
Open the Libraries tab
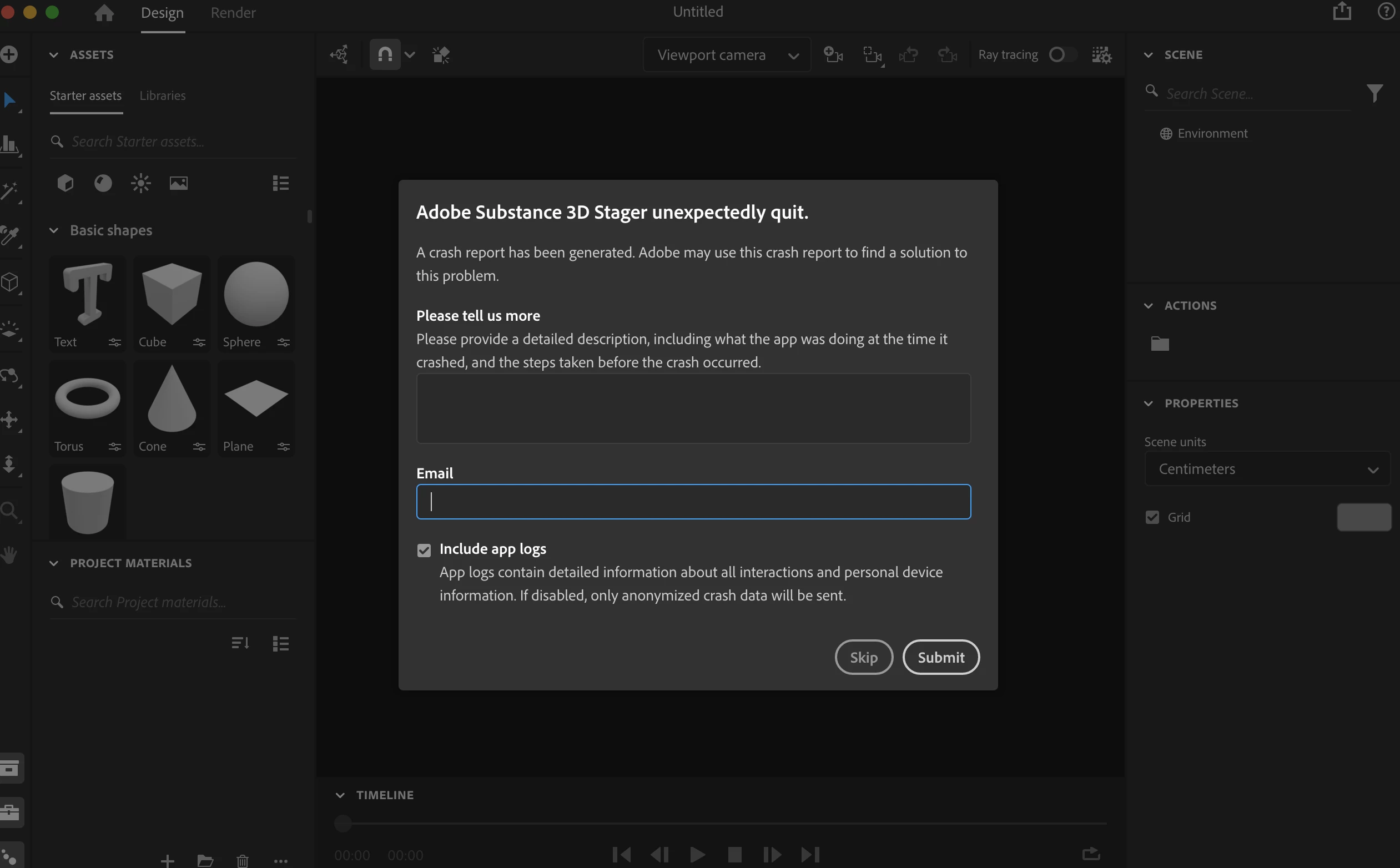coord(163,95)
